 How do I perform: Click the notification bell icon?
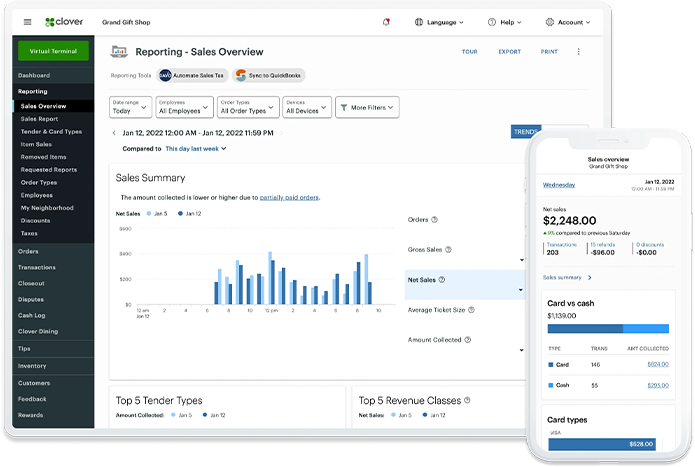[x=387, y=21]
